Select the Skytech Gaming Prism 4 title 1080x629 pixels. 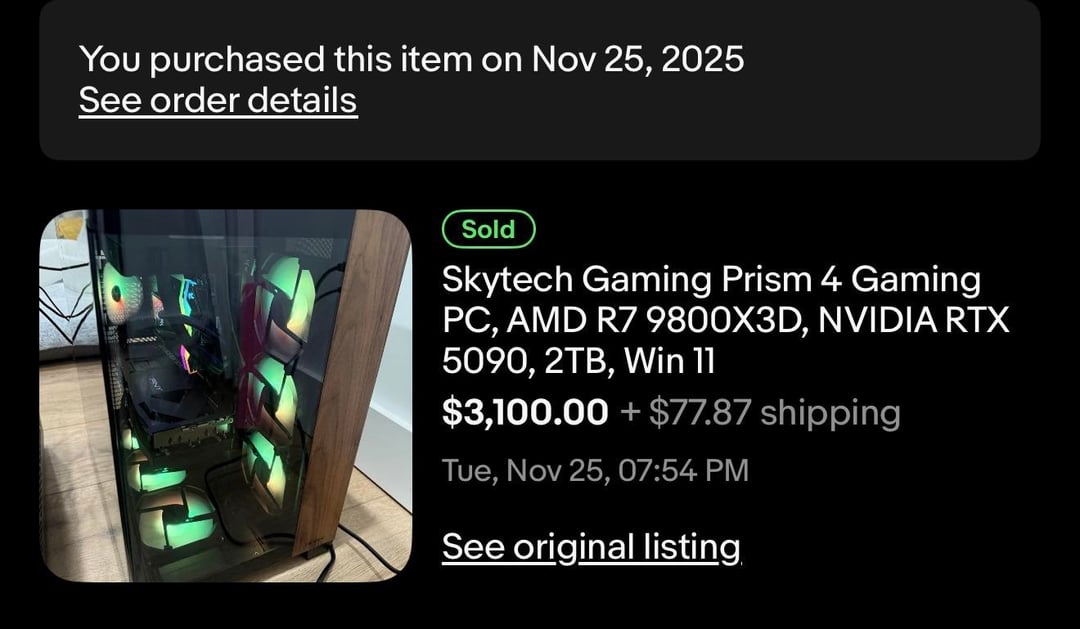tap(711, 279)
